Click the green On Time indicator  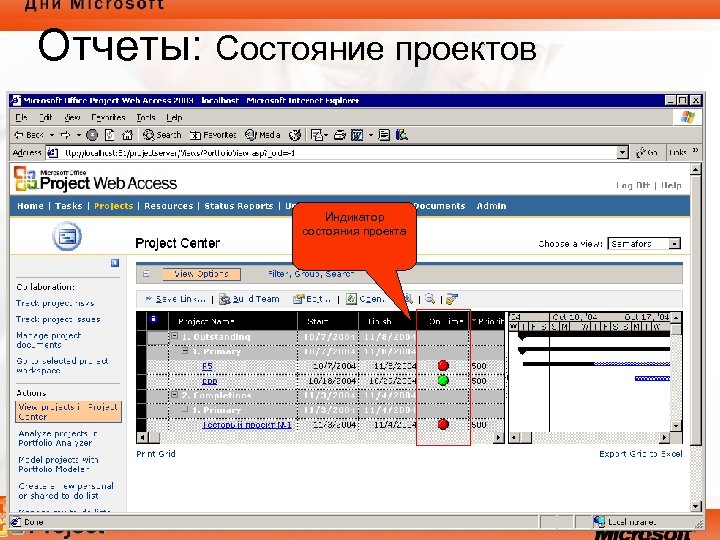tap(443, 380)
